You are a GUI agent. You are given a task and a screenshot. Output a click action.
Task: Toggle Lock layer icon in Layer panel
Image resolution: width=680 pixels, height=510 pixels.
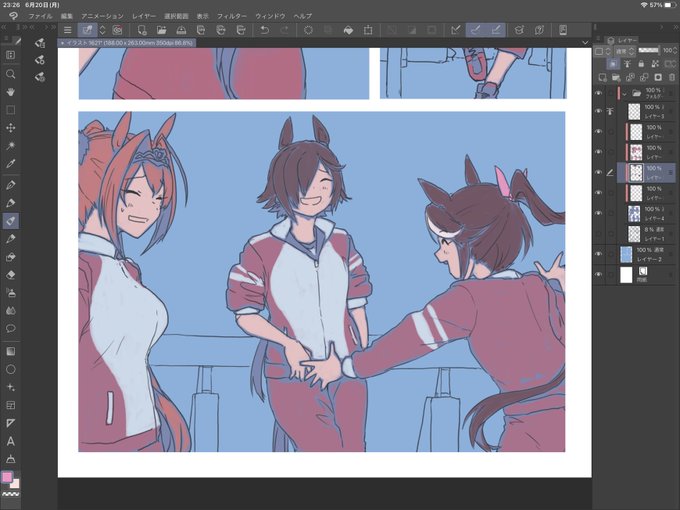641,64
